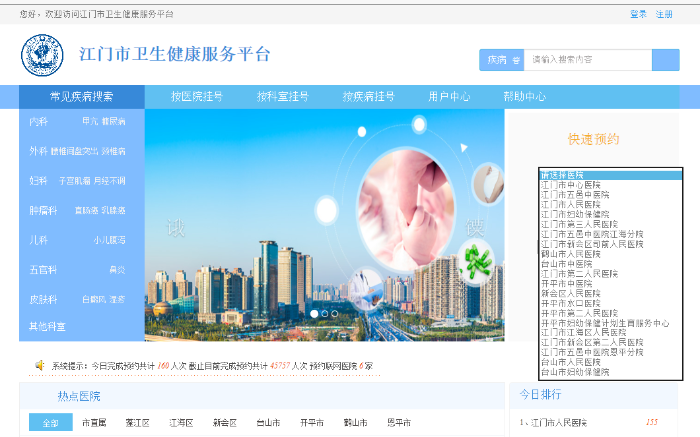Screen dimensions: 700x437
Task: Go to 按疾病挂号 in navigation bar
Action: [x=368, y=96]
